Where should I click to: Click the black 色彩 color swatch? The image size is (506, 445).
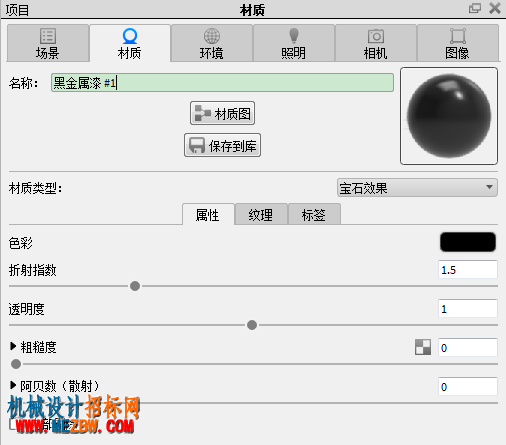pos(468,242)
